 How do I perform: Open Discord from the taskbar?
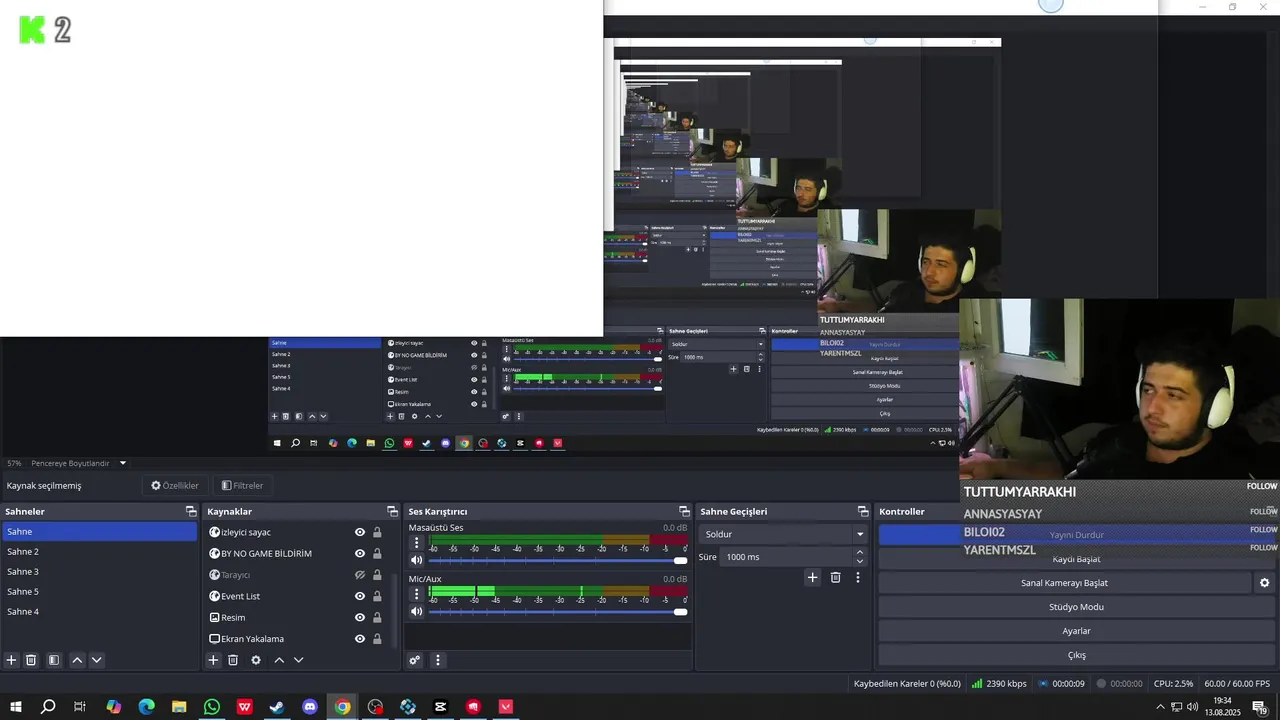pos(310,707)
